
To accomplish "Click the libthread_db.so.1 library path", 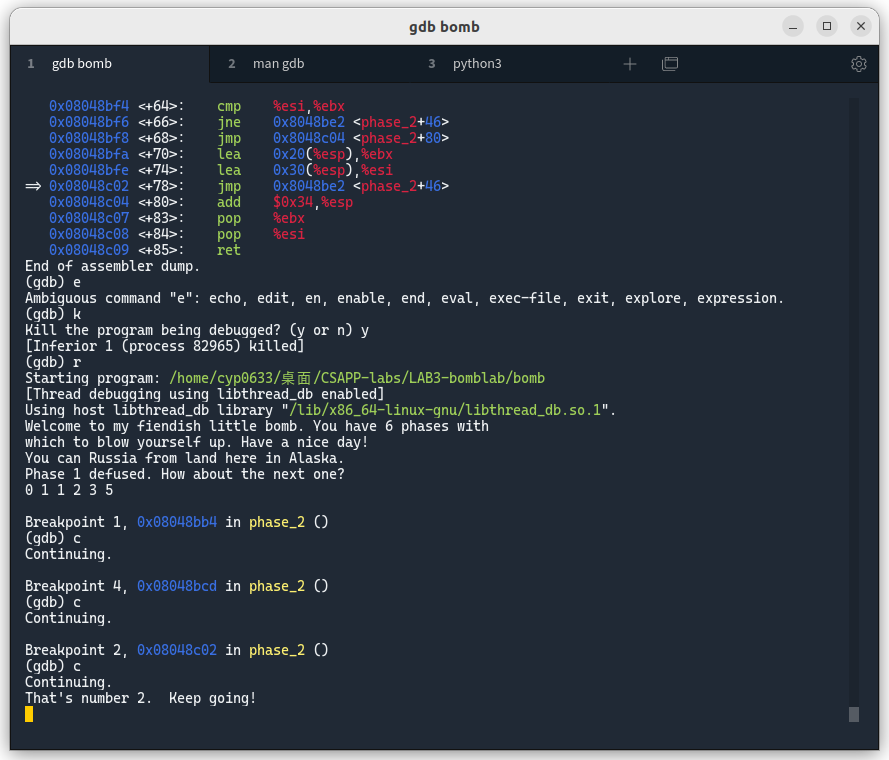I will point(445,410).
